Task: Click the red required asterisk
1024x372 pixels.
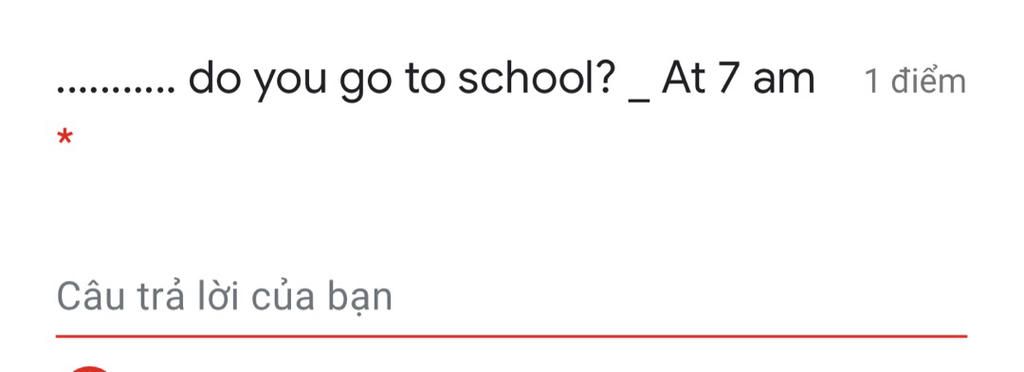Action: (x=65, y=138)
